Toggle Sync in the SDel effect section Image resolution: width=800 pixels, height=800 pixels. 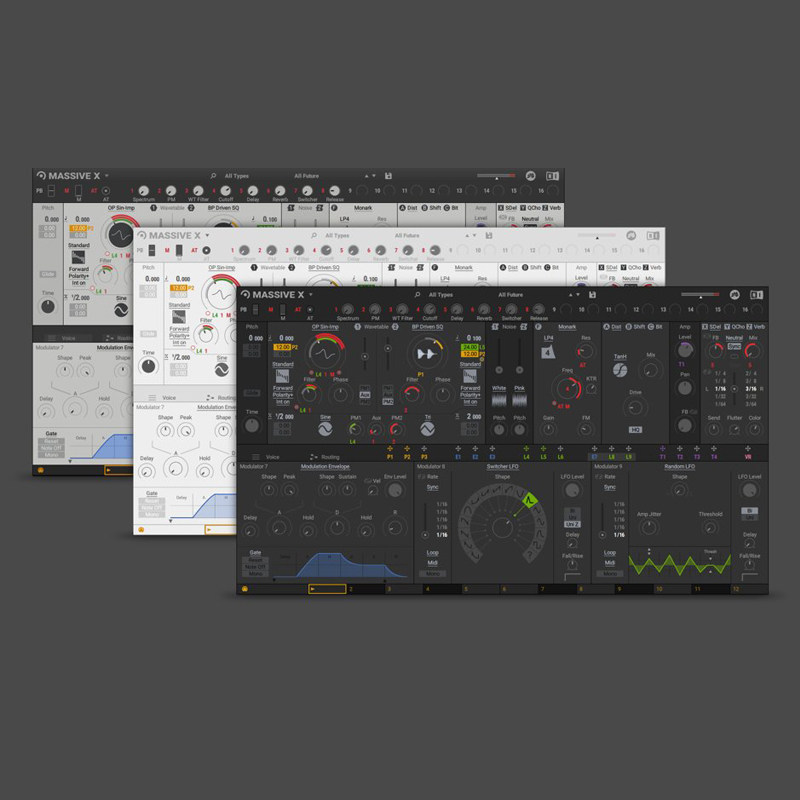[734, 346]
